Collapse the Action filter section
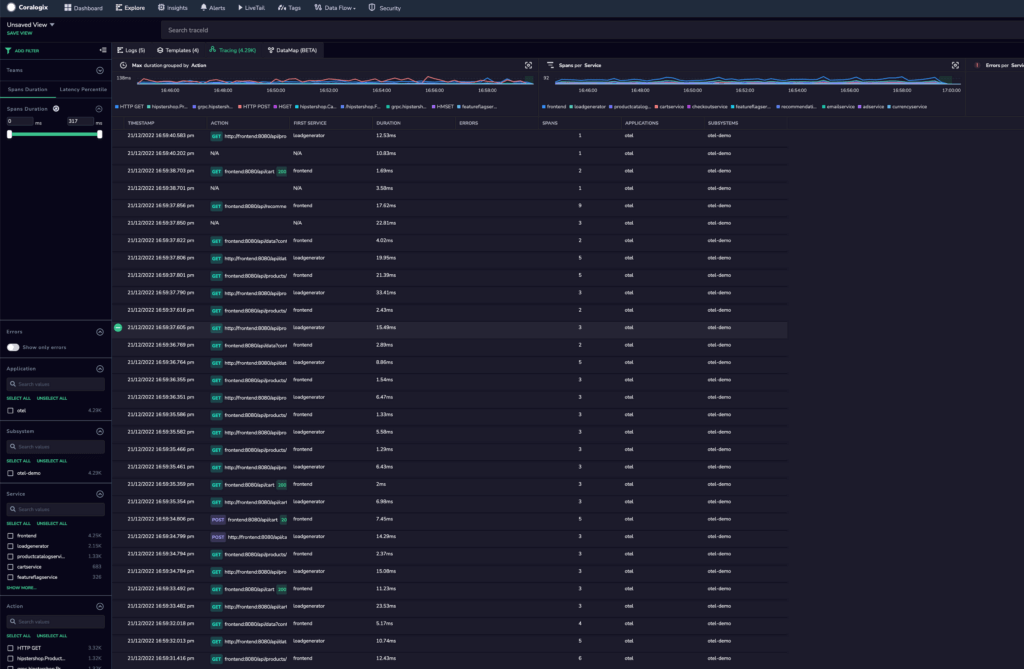 (x=100, y=607)
